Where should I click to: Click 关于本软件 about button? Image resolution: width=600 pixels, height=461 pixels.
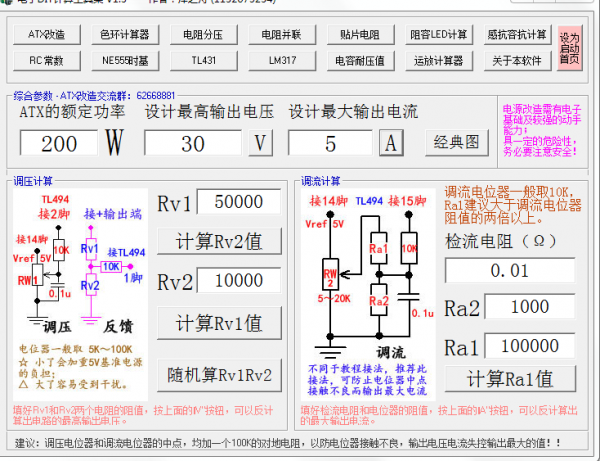coord(516,60)
